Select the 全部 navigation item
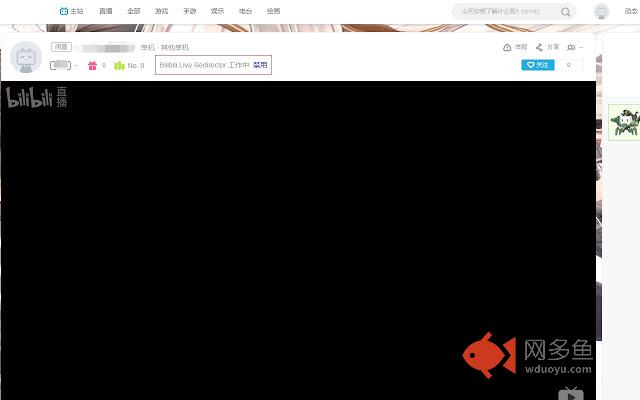 (x=133, y=11)
